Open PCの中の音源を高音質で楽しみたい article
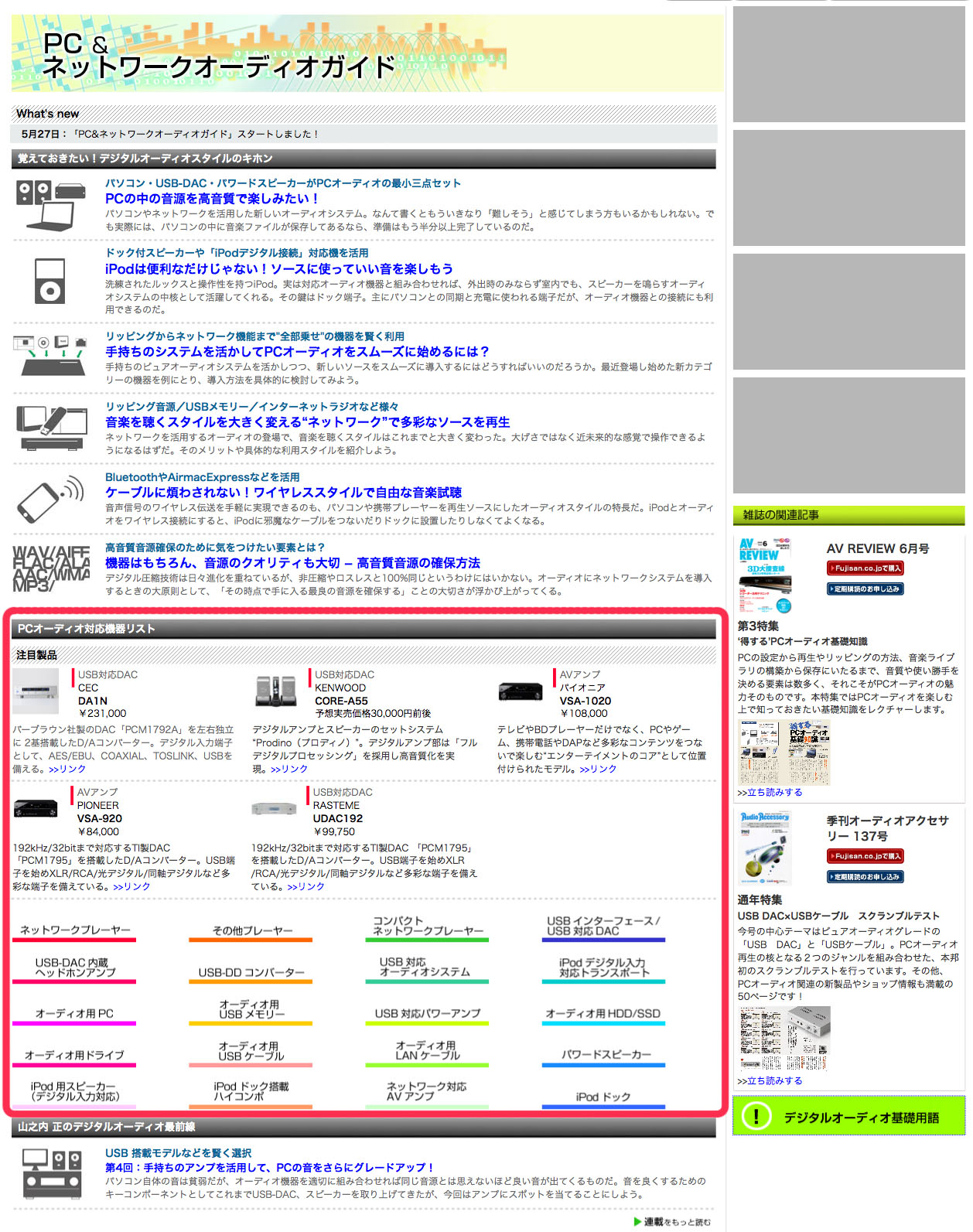The image size is (973, 1232). (x=212, y=199)
